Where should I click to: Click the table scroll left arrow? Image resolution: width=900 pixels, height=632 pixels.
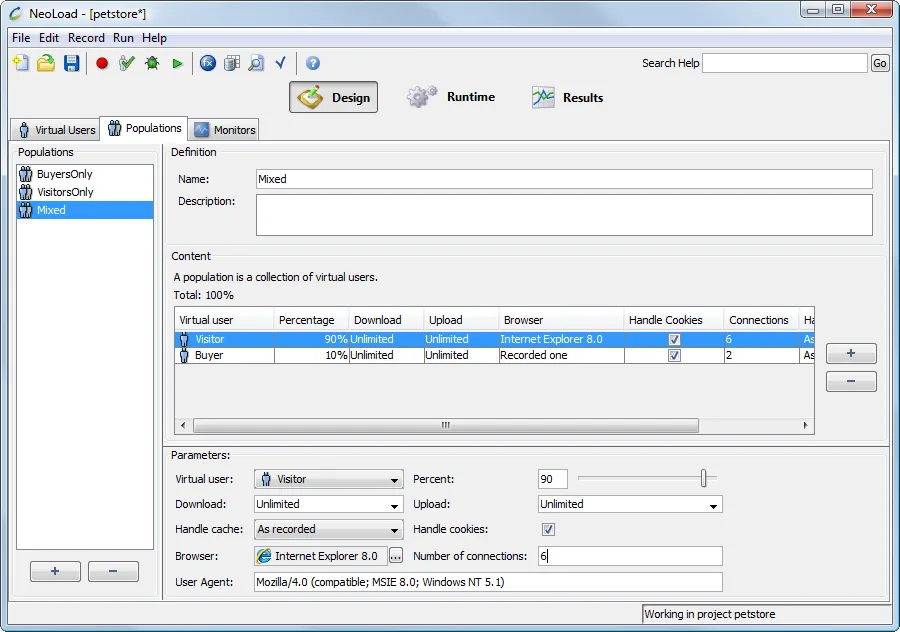pyautogui.click(x=183, y=425)
